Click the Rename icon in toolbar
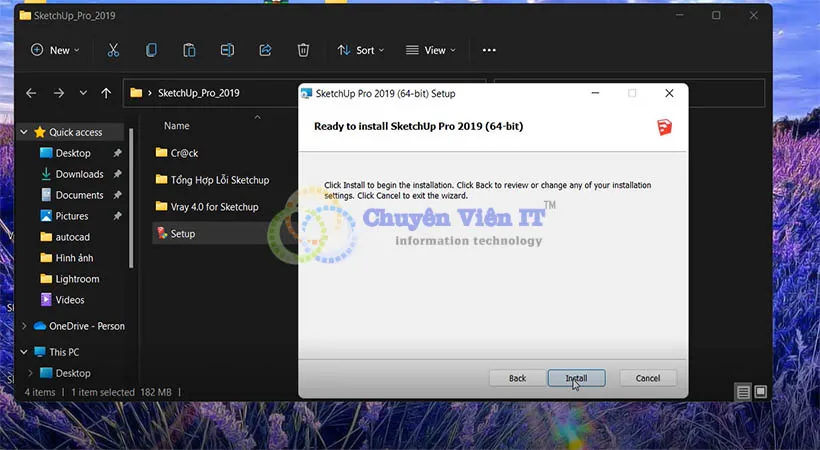 227,50
